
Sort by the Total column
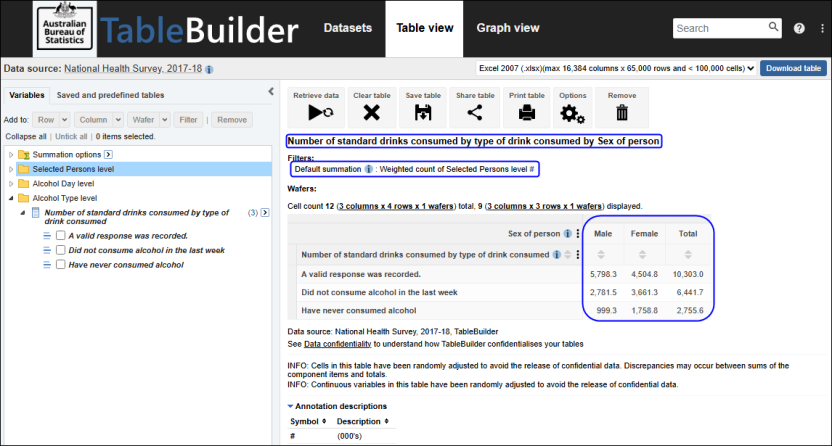tap(688, 255)
